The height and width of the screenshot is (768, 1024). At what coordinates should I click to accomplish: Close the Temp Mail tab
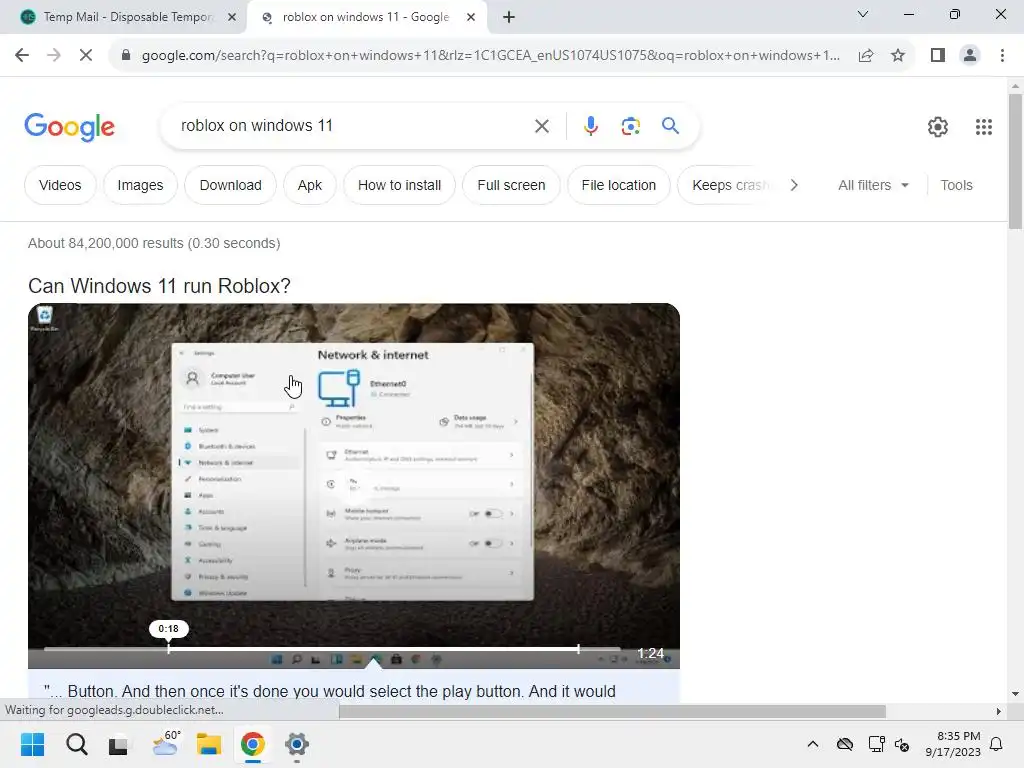point(232,17)
